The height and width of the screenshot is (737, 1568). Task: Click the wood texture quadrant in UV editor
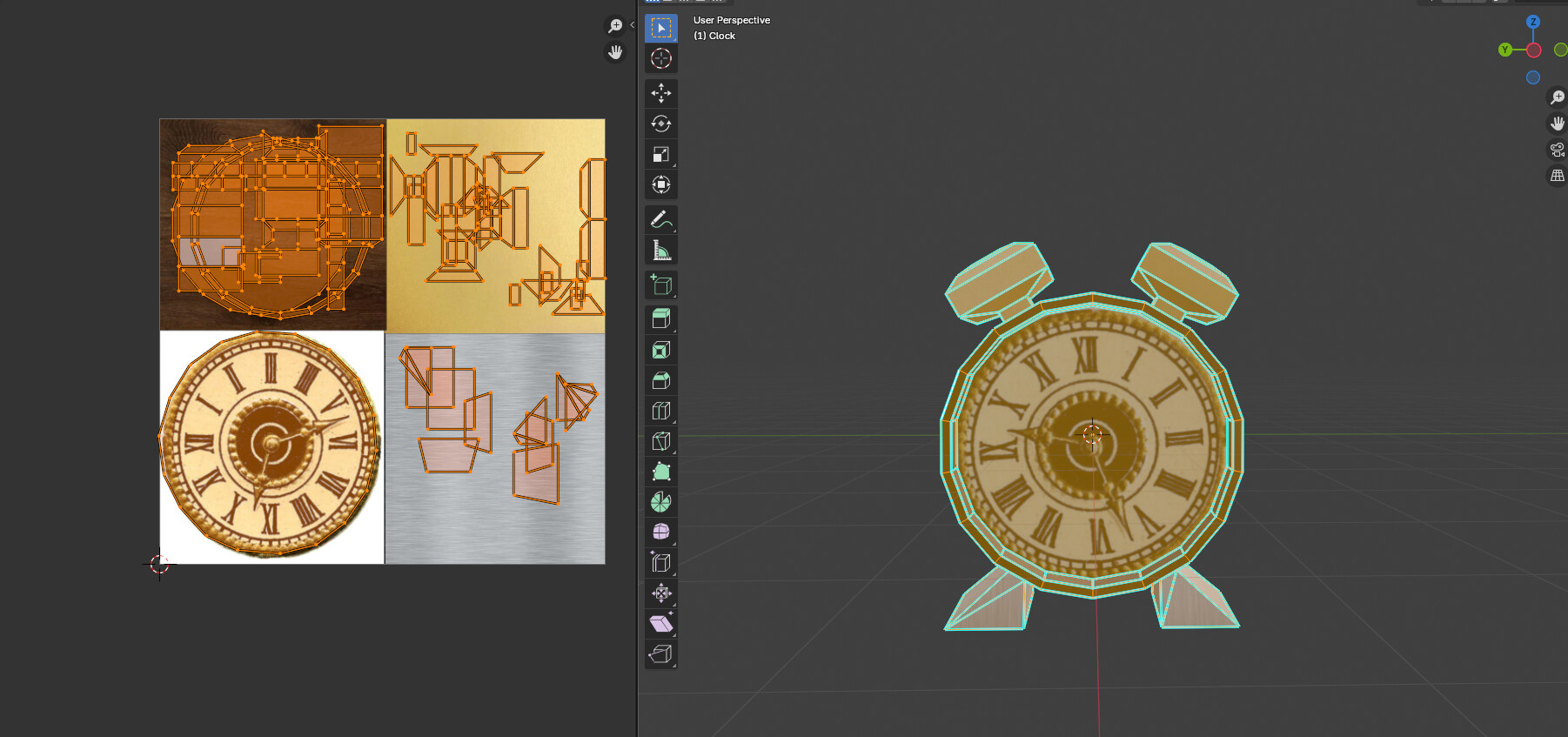point(272,224)
